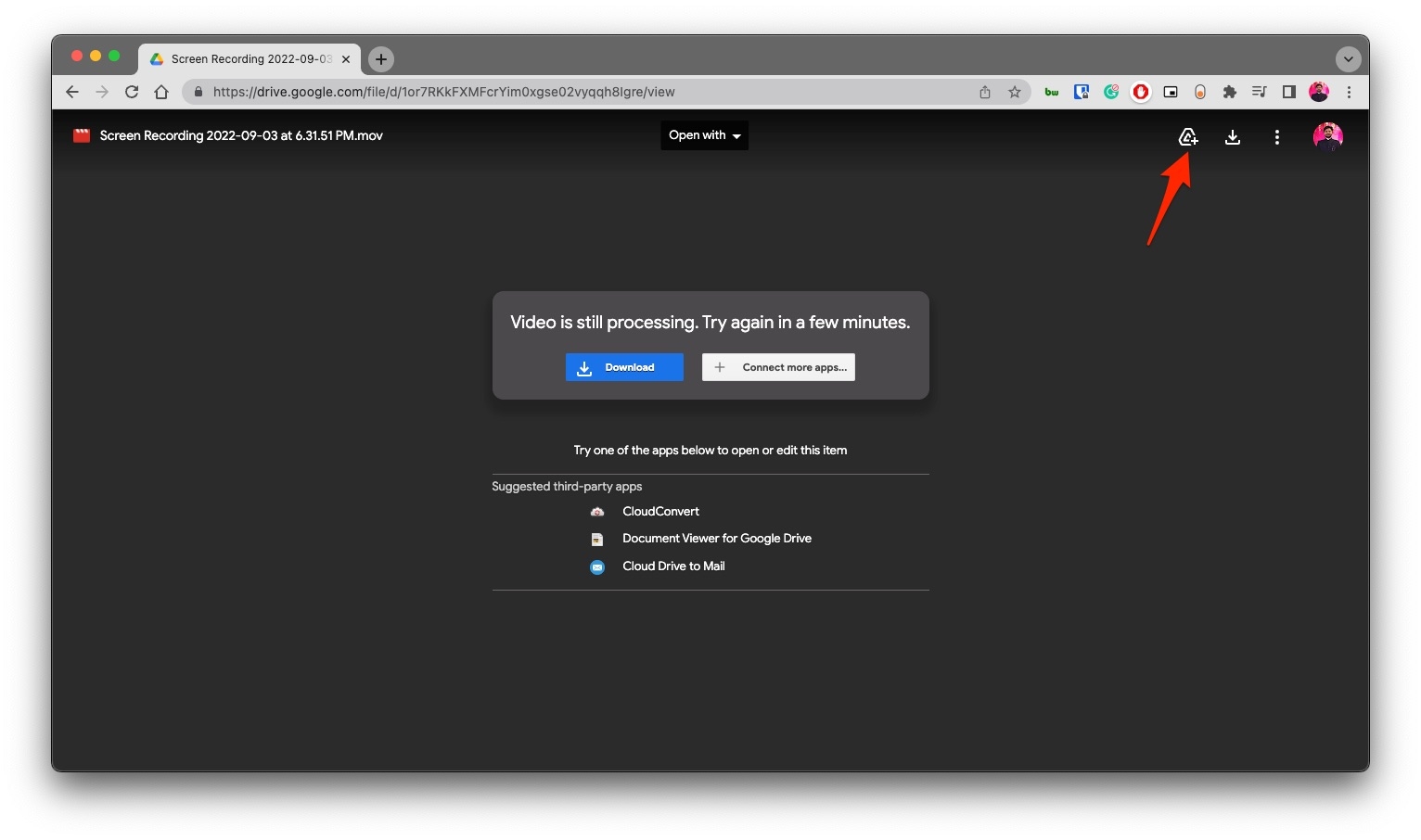The image size is (1421, 840).
Task: Open Chrome's three-dot browser menu
Action: (x=1349, y=92)
